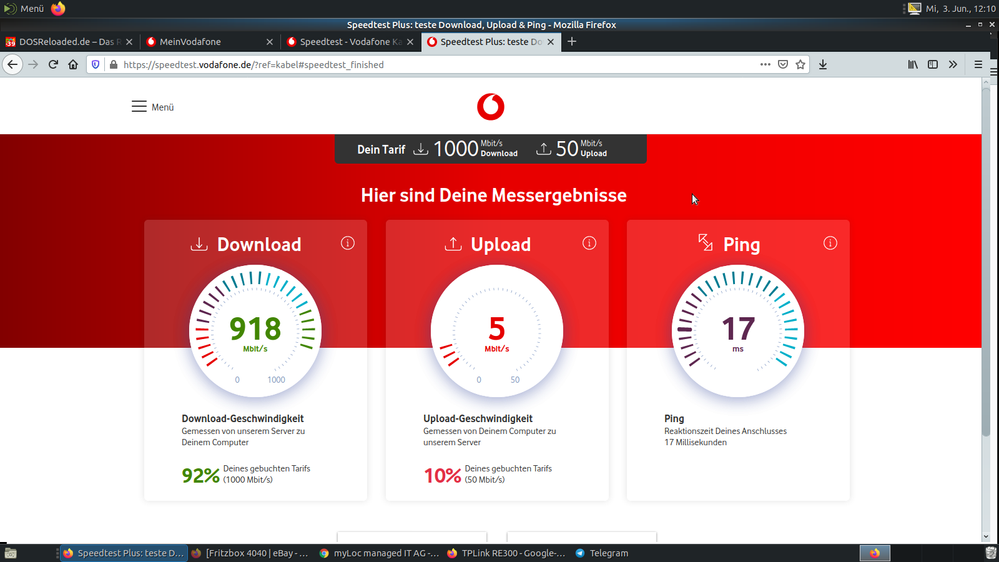Close the Speedtest - Vodafone Kabel tab
The image size is (999, 562).
tap(410, 41)
